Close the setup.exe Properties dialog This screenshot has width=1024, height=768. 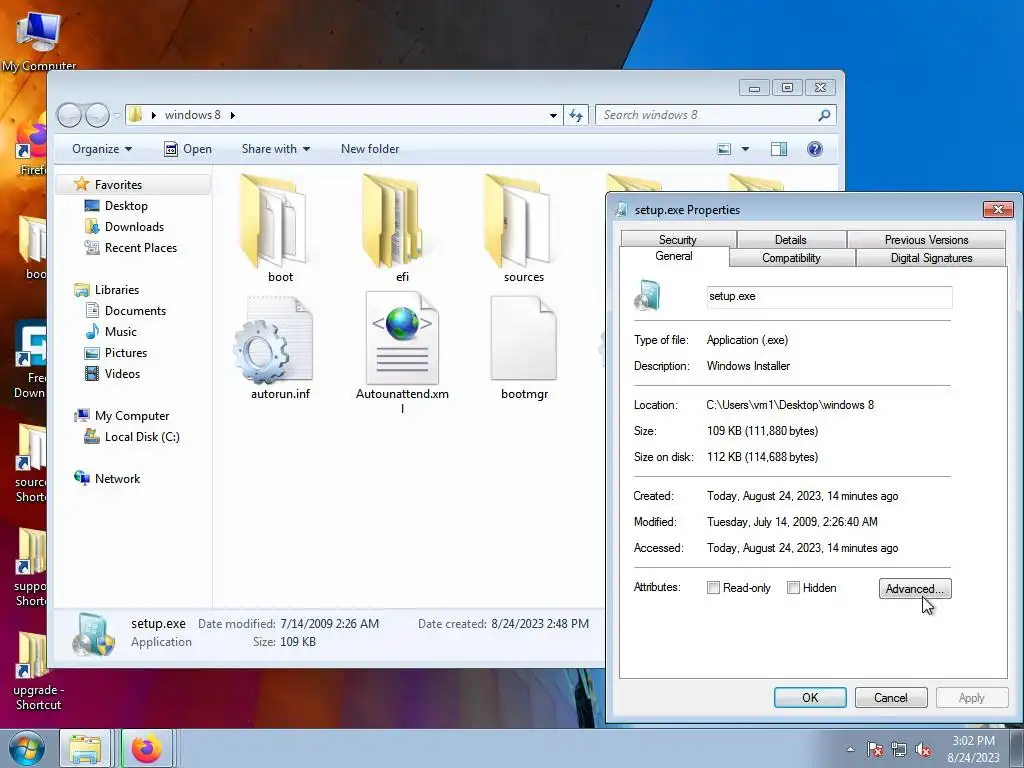pyautogui.click(x=998, y=209)
